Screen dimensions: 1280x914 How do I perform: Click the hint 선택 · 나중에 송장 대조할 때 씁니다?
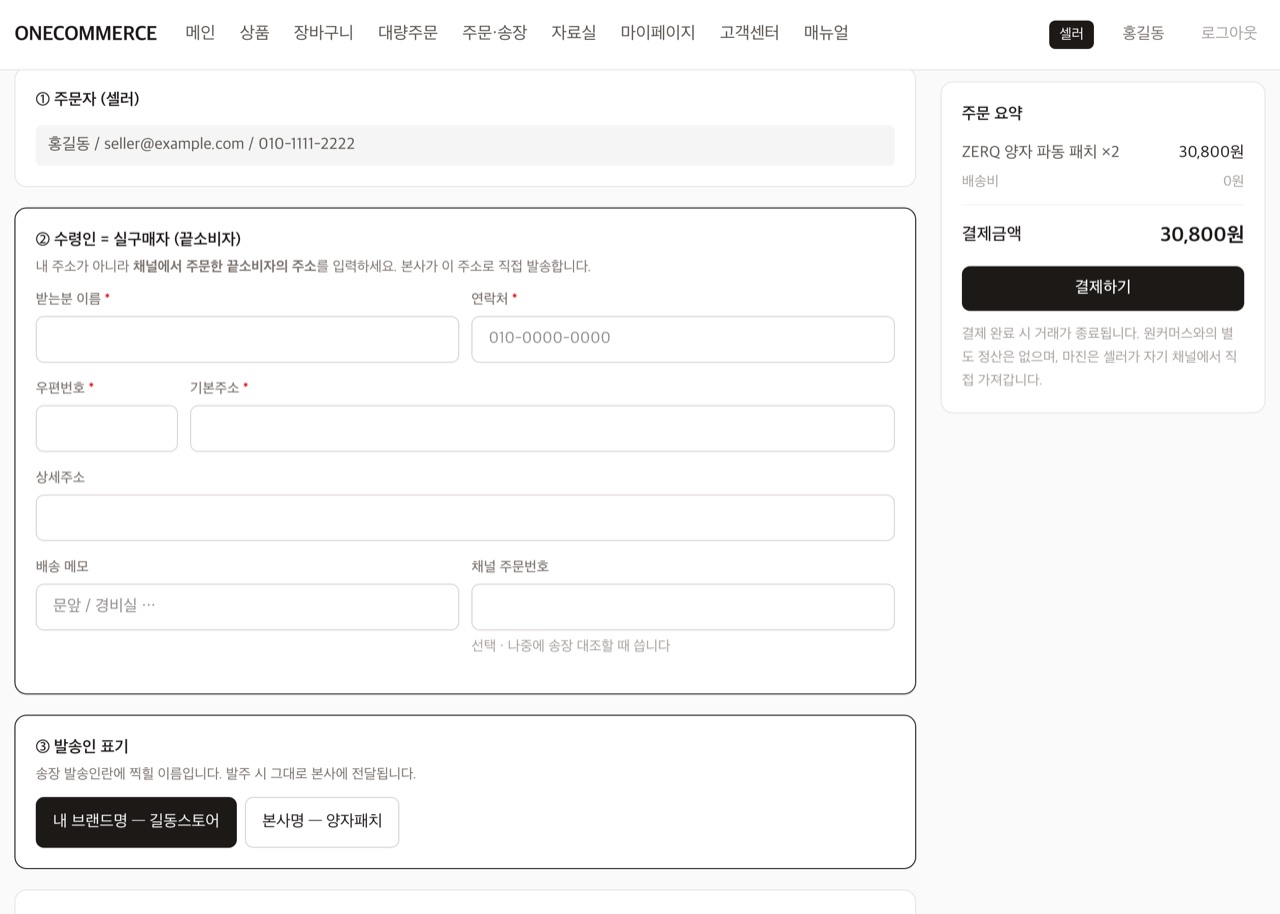point(571,646)
